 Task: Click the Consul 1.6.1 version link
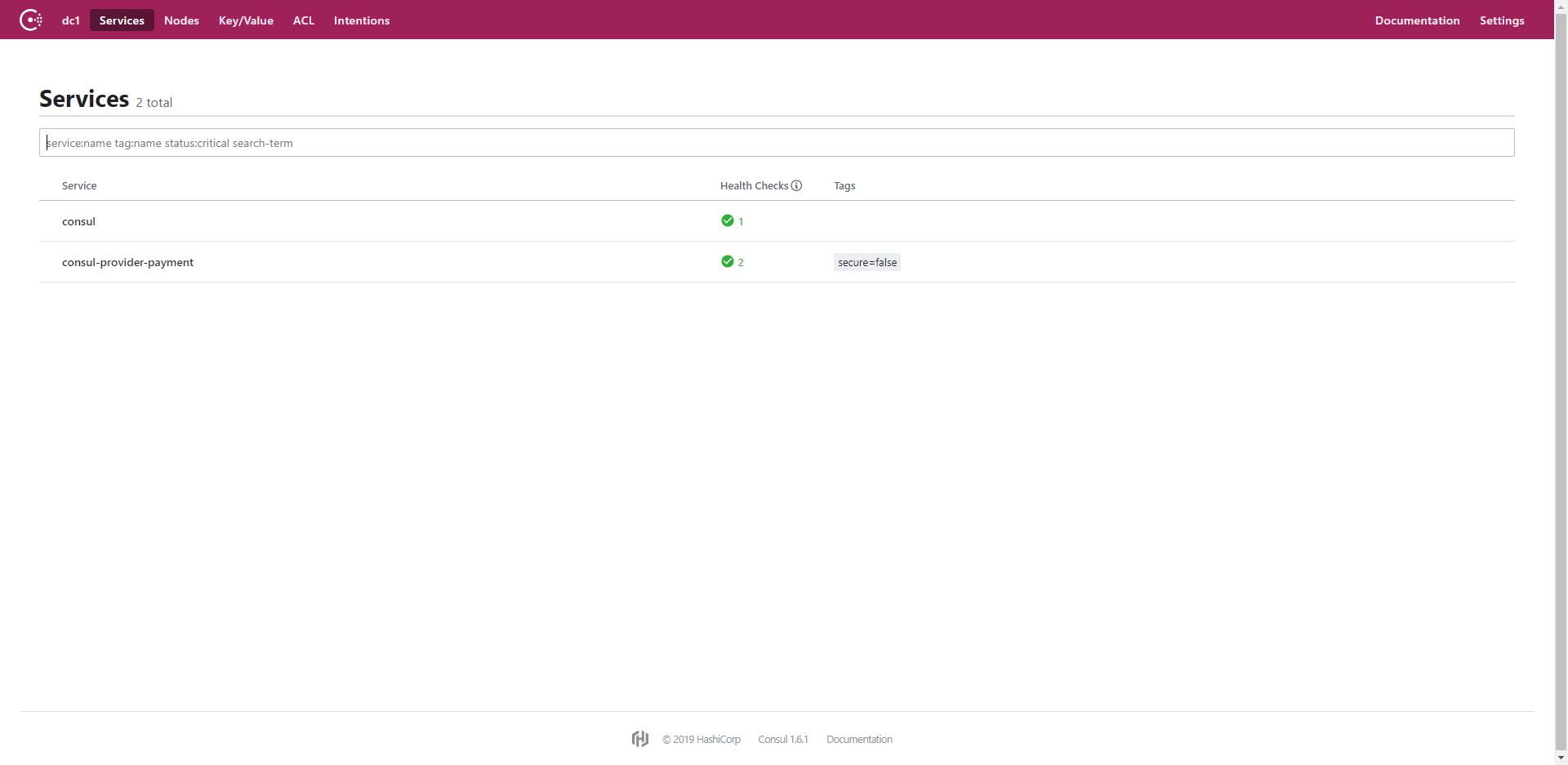click(783, 740)
